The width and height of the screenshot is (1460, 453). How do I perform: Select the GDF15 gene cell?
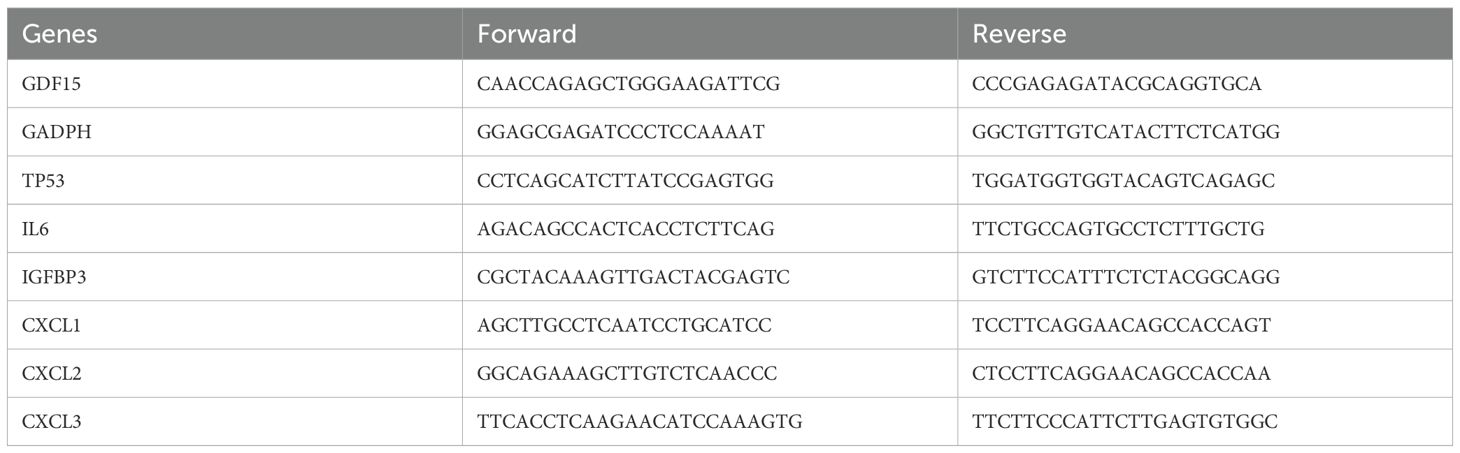pyautogui.click(x=50, y=84)
